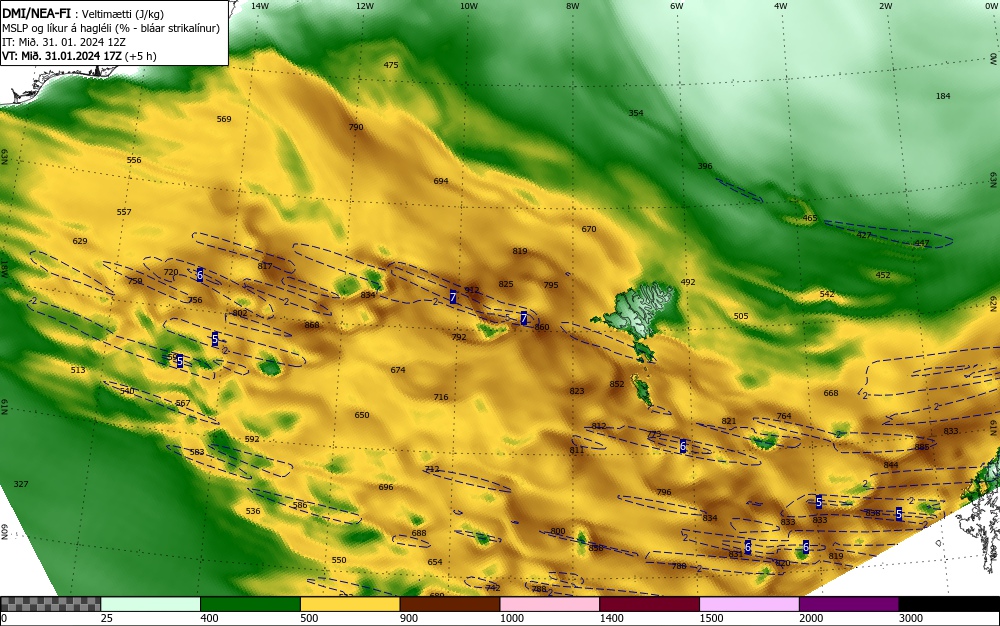Click the map value '354'
The height and width of the screenshot is (626, 1000).
pyautogui.click(x=636, y=113)
